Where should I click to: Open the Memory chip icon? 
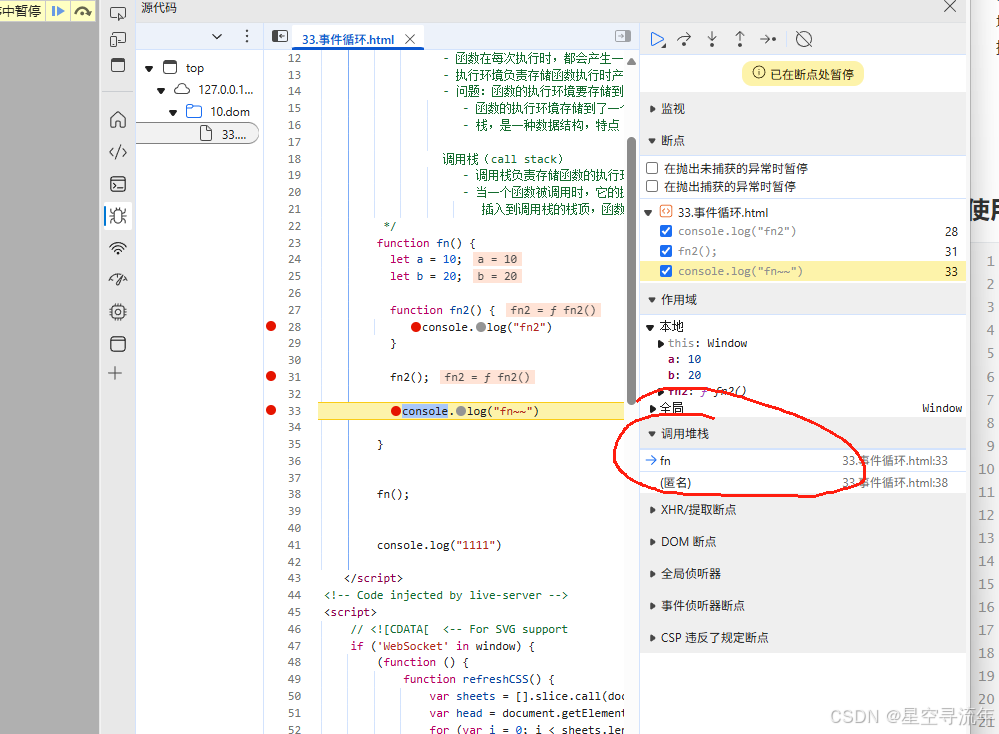pyautogui.click(x=118, y=312)
